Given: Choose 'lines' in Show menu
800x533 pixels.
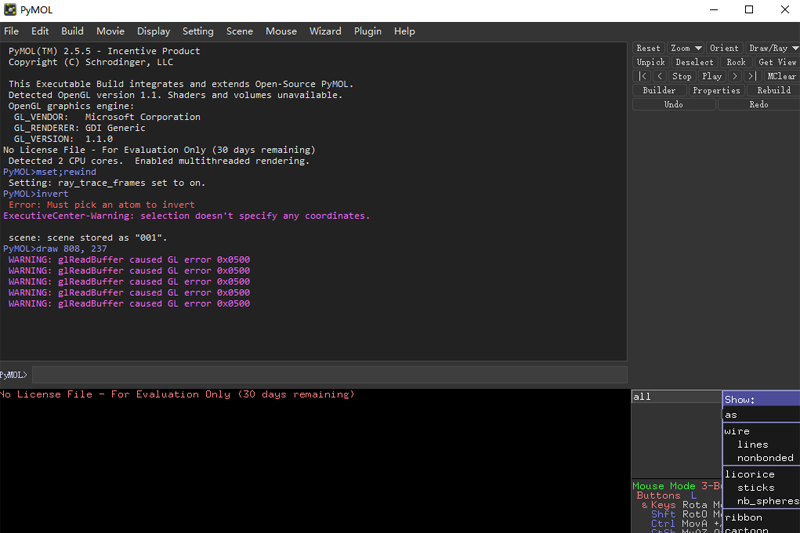Looking at the screenshot, I should [x=761, y=444].
